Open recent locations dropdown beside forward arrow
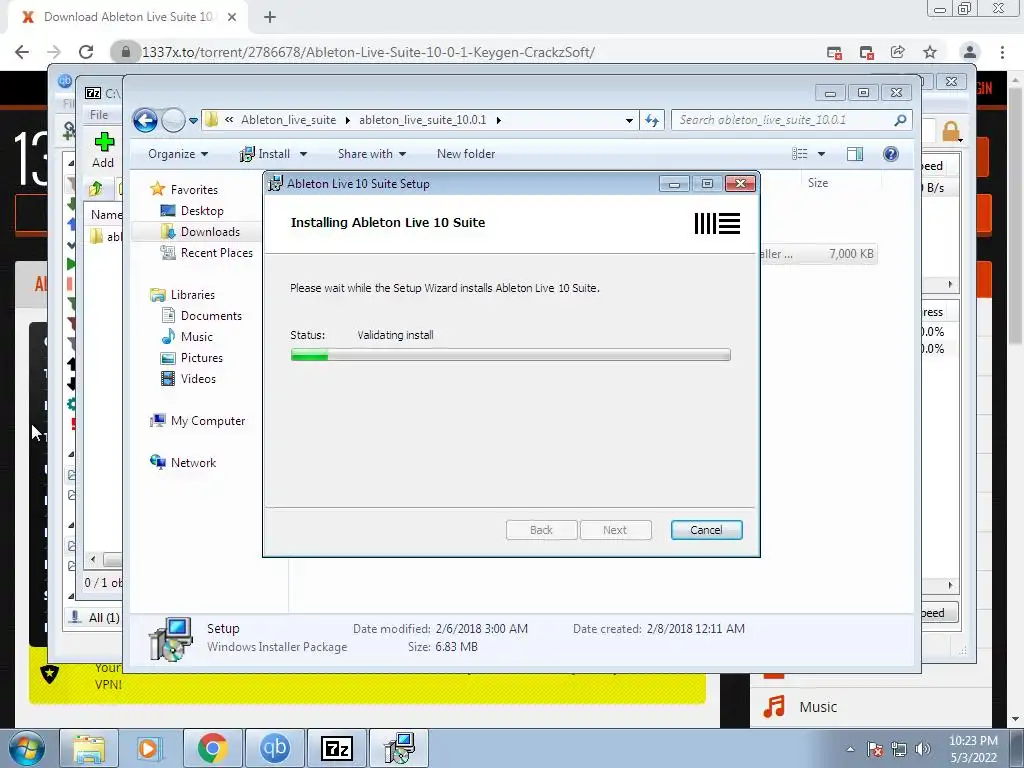The height and width of the screenshot is (768, 1024). tap(193, 121)
